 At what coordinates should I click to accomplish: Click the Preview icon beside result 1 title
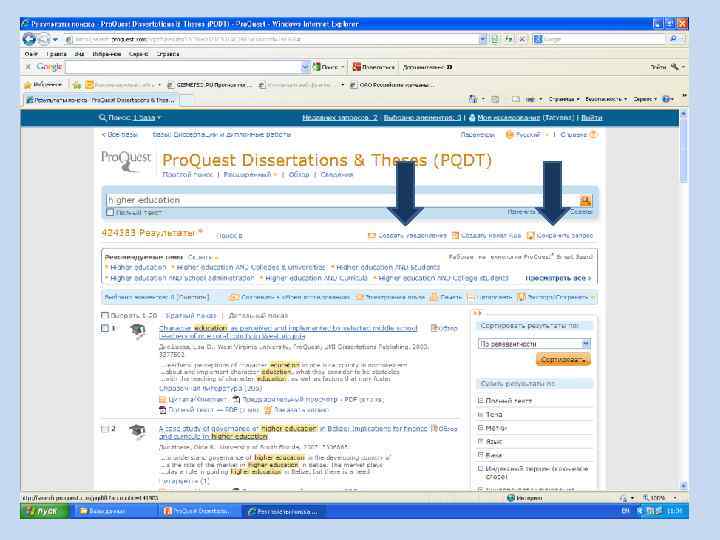coord(434,328)
